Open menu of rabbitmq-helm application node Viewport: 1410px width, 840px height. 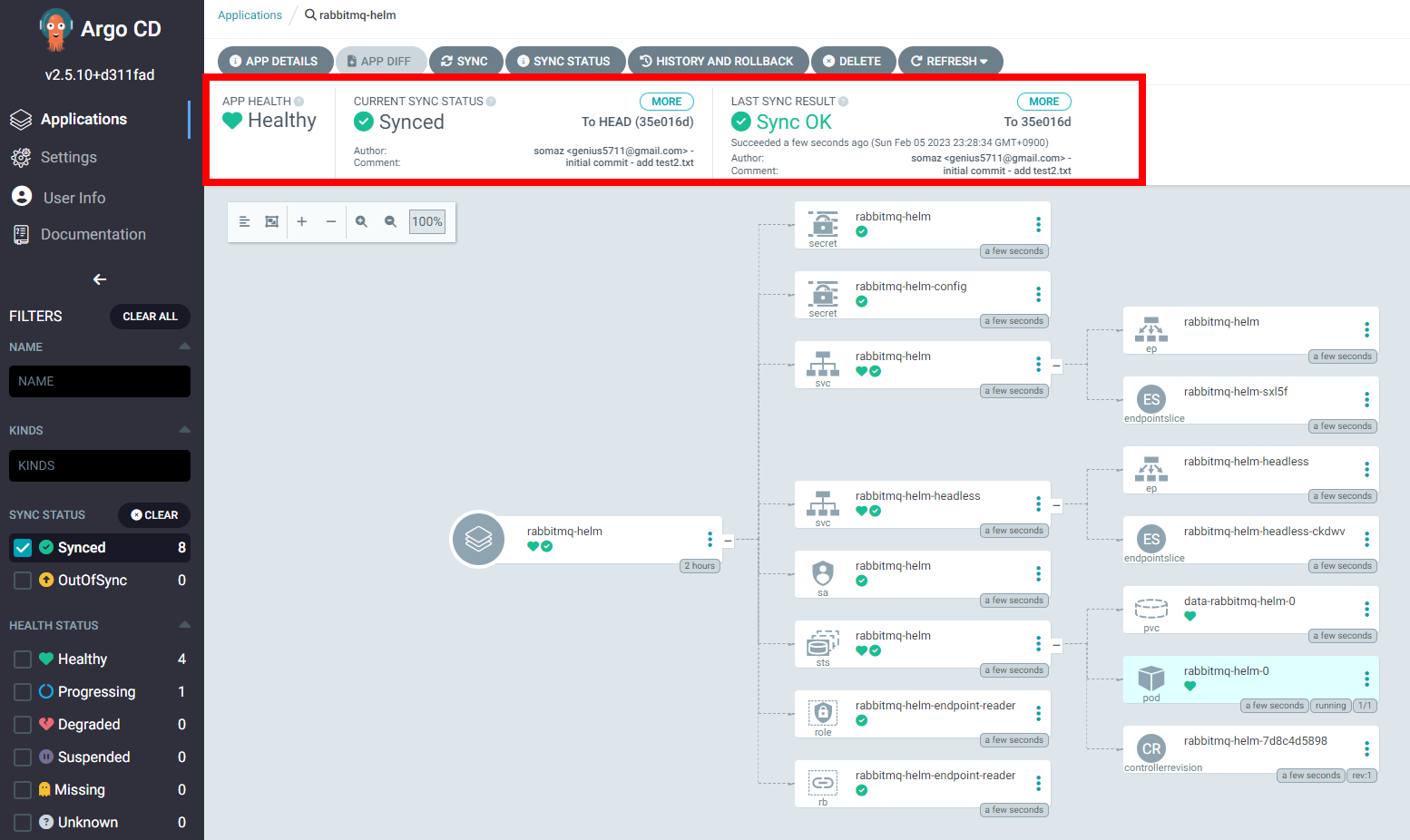click(x=710, y=539)
